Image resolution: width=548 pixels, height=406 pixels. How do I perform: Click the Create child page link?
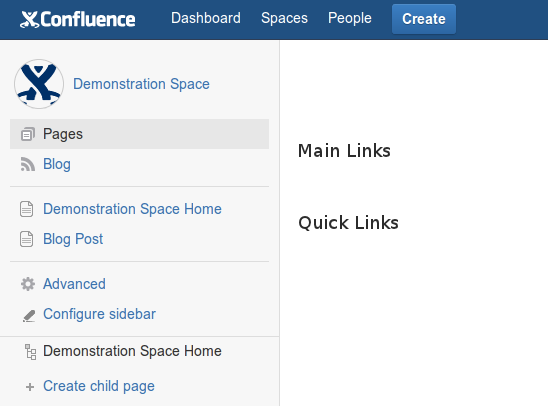point(99,386)
